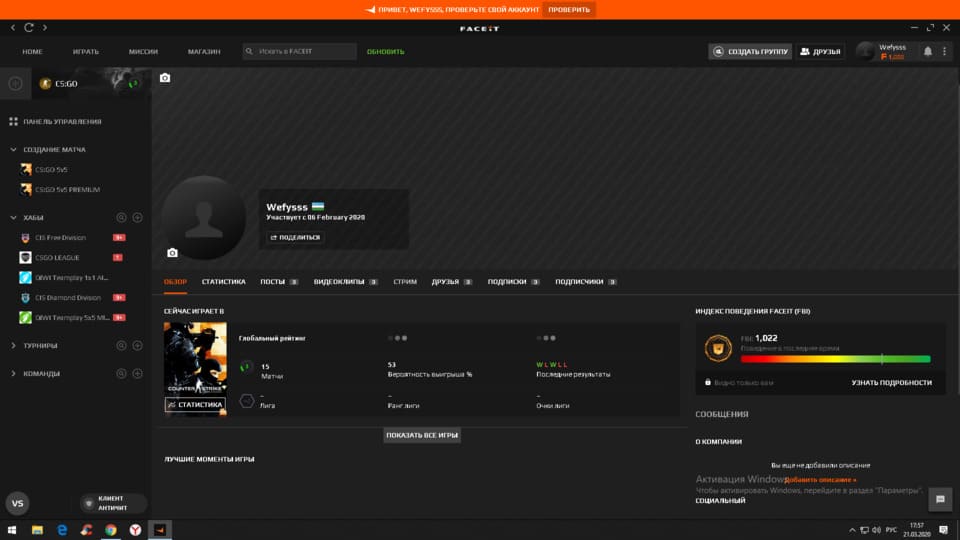Open the QIWI Teamplay 1x1 hub
This screenshot has height=540, width=960.
(x=72, y=277)
